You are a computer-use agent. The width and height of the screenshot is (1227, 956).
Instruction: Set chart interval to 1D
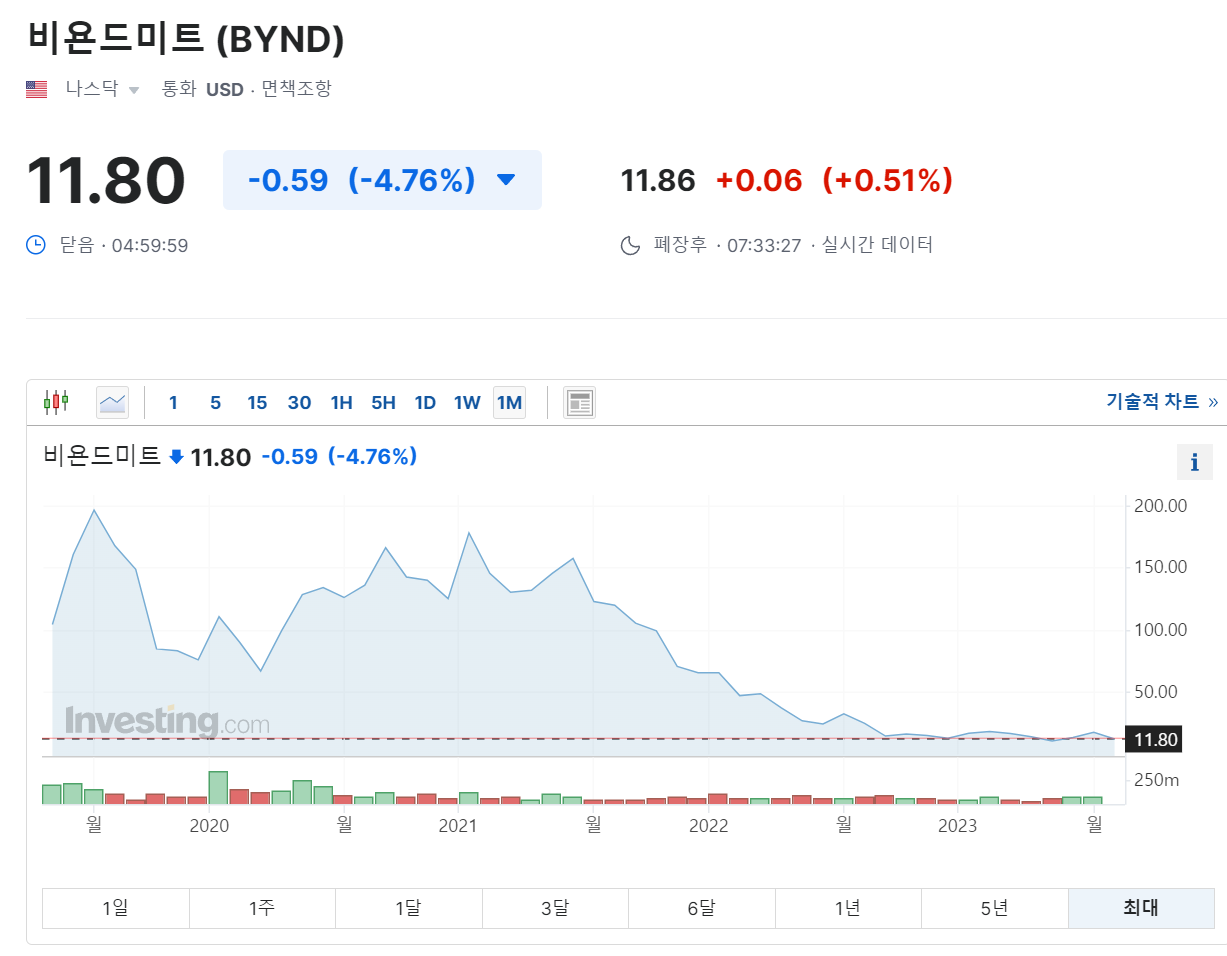click(425, 403)
